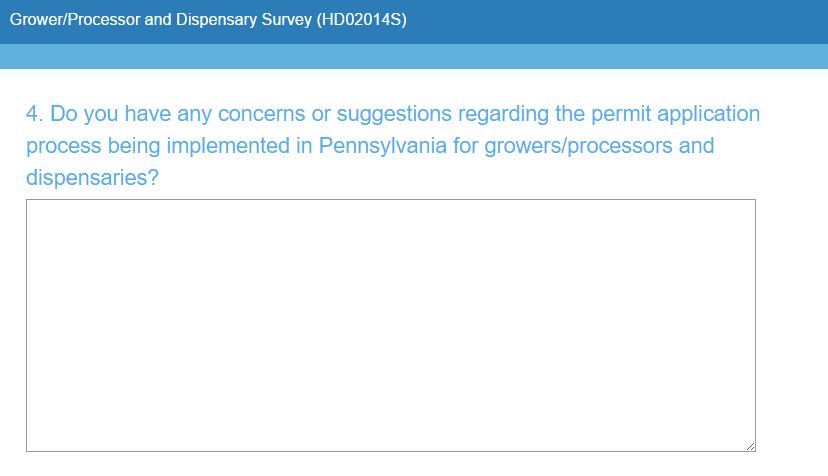Click the survey title in the header
Screen dimensions: 828x476
208,20
